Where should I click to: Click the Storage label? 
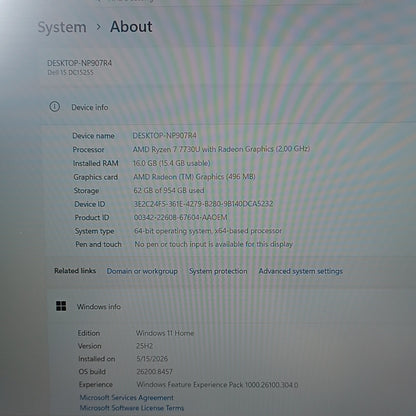pos(86,191)
